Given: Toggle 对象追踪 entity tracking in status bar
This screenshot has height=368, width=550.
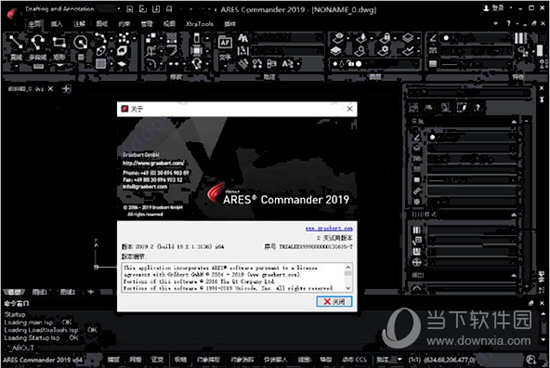Looking at the screenshot, I should click(x=242, y=360).
